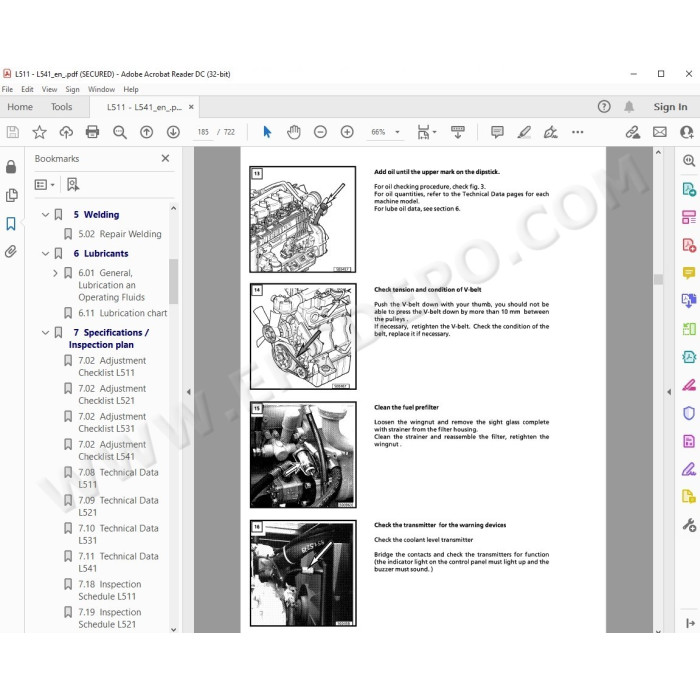Open share with others icon
Viewport: 700px width, 700px height.
click(x=687, y=132)
